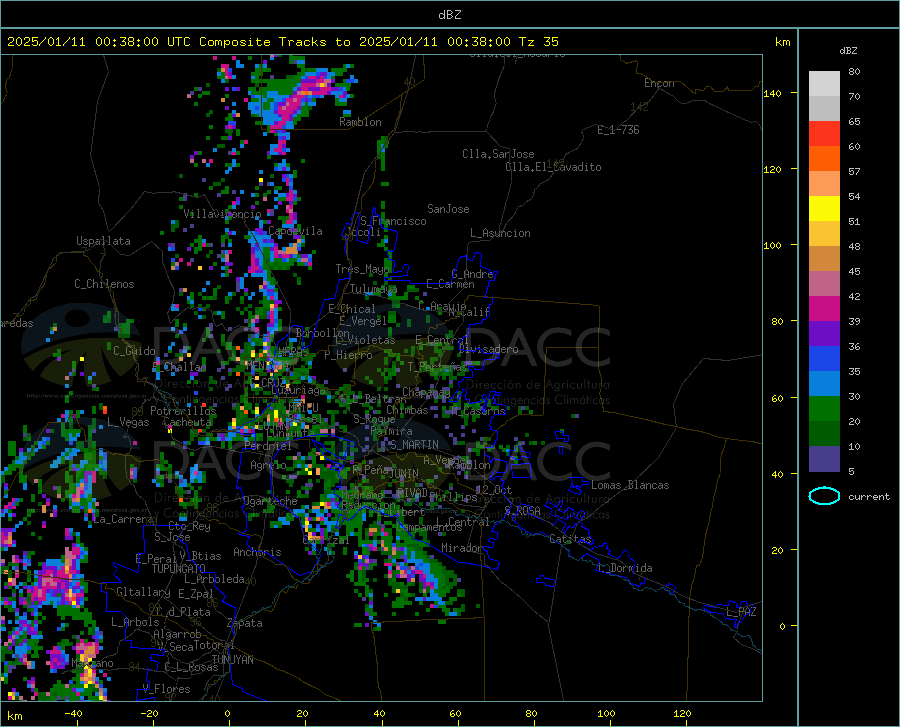
Task: Click the Zapata label
Action: pos(245,623)
